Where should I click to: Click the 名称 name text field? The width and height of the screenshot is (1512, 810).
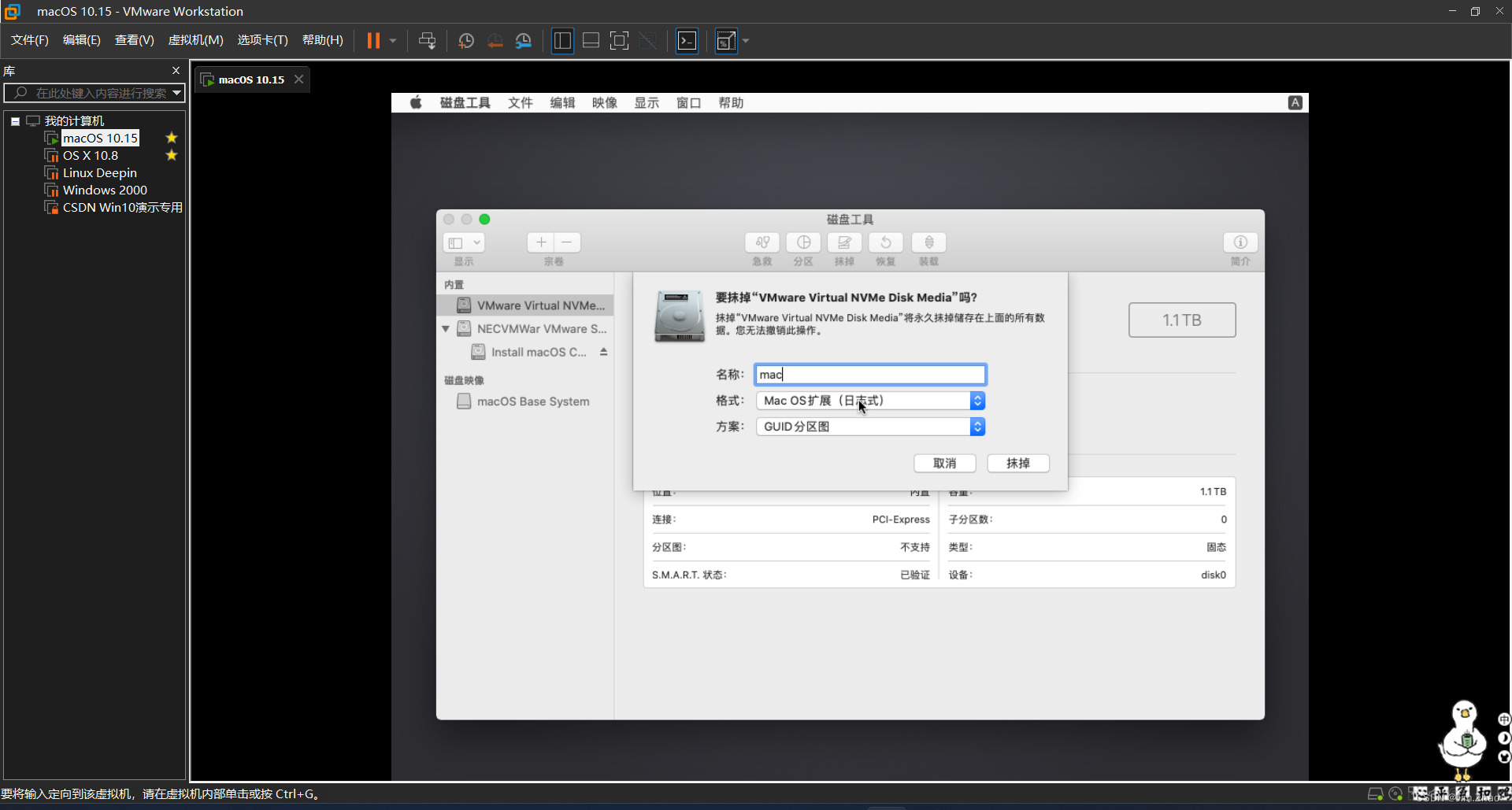tap(869, 375)
